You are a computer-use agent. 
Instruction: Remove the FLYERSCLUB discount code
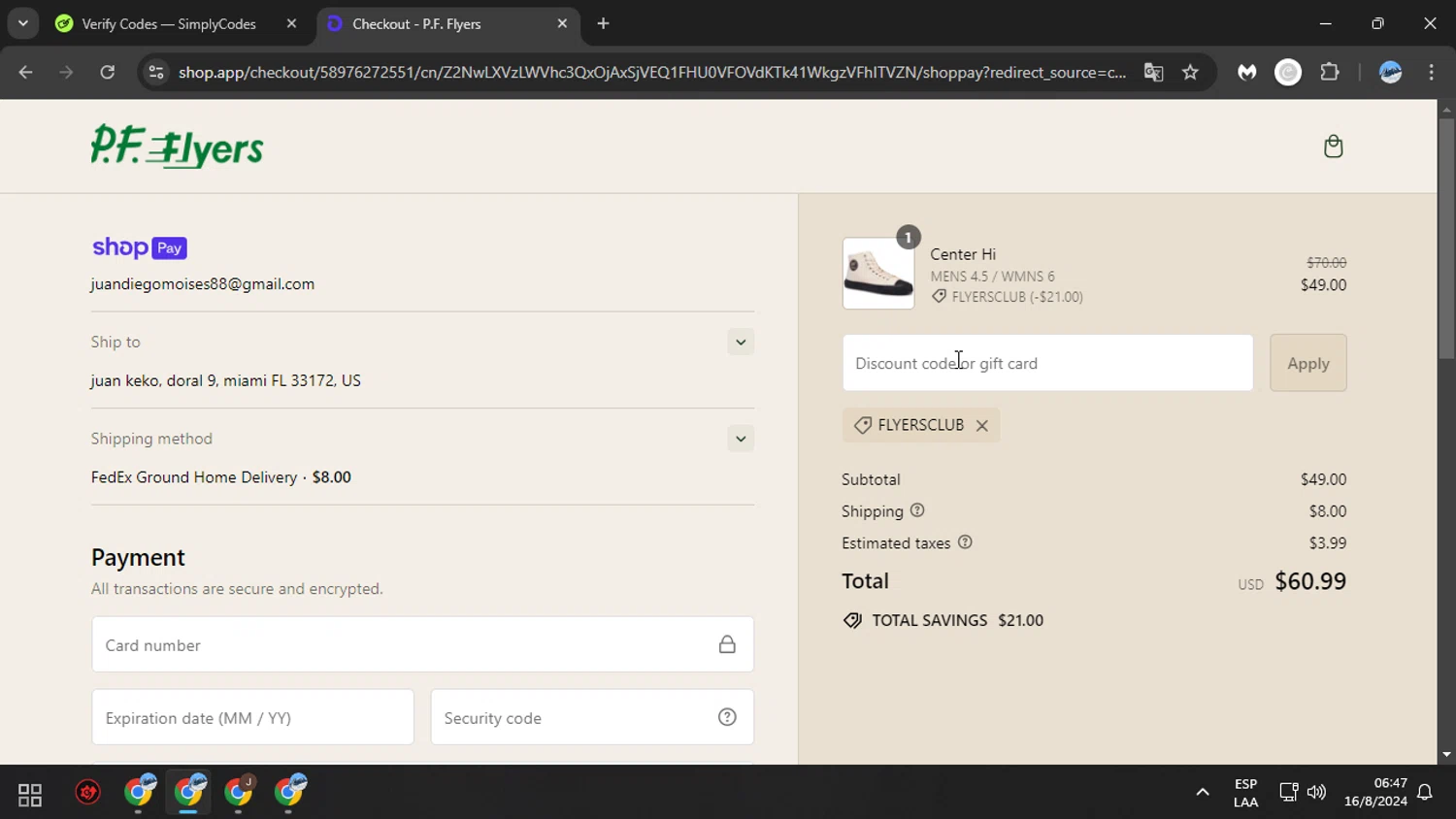[x=981, y=425]
